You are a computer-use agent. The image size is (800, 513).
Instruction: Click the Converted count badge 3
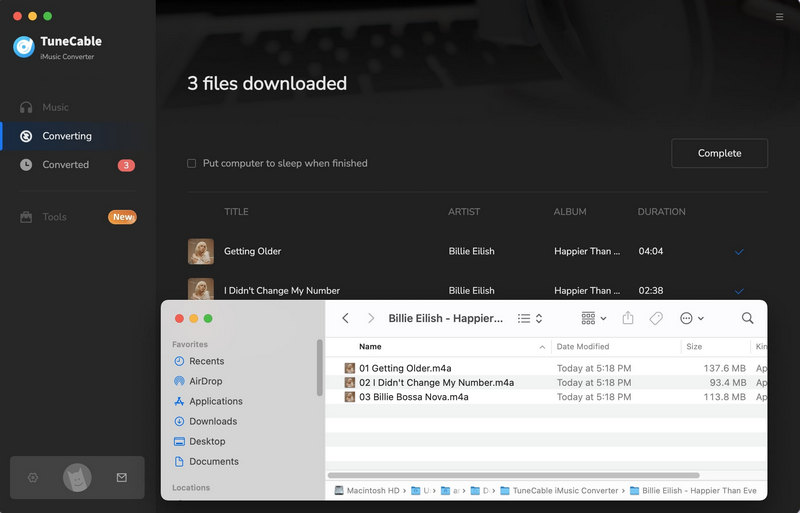pyautogui.click(x=126, y=165)
